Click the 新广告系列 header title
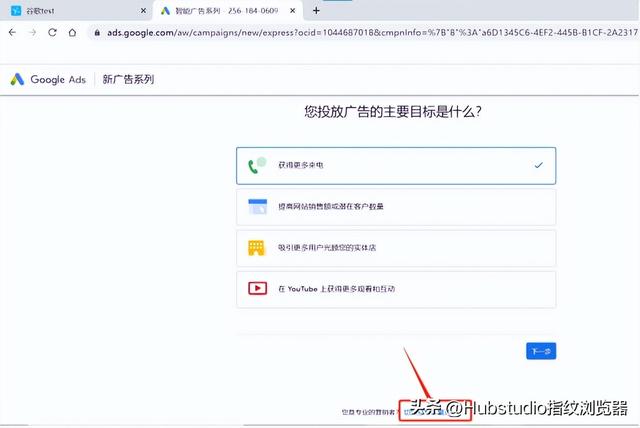Image resolution: width=640 pixels, height=428 pixels. pyautogui.click(x=128, y=79)
